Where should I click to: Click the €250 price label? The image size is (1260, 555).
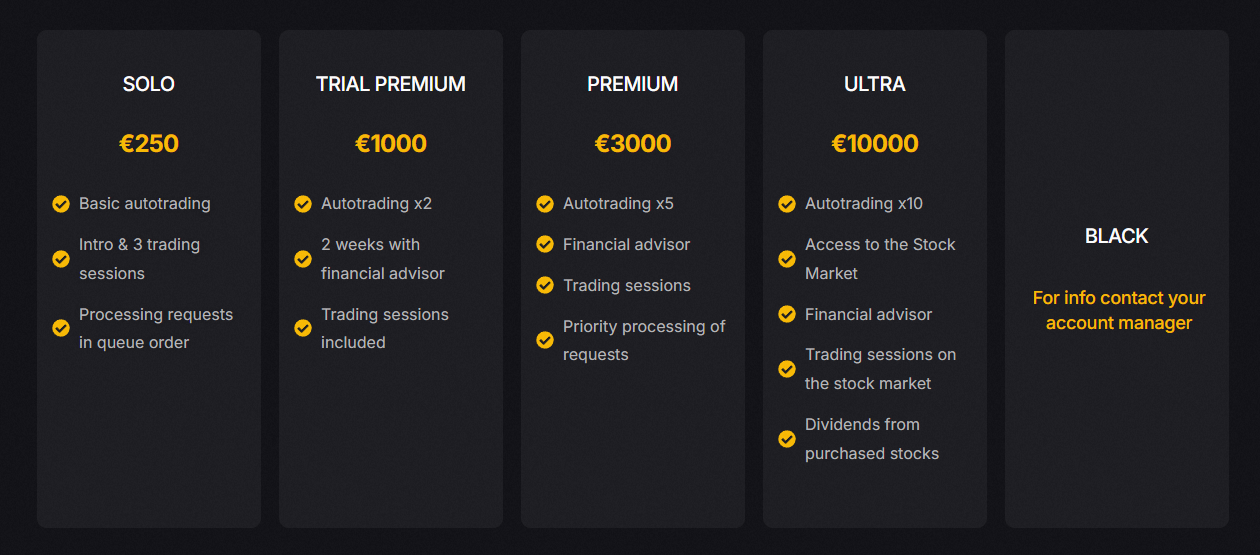[x=149, y=143]
